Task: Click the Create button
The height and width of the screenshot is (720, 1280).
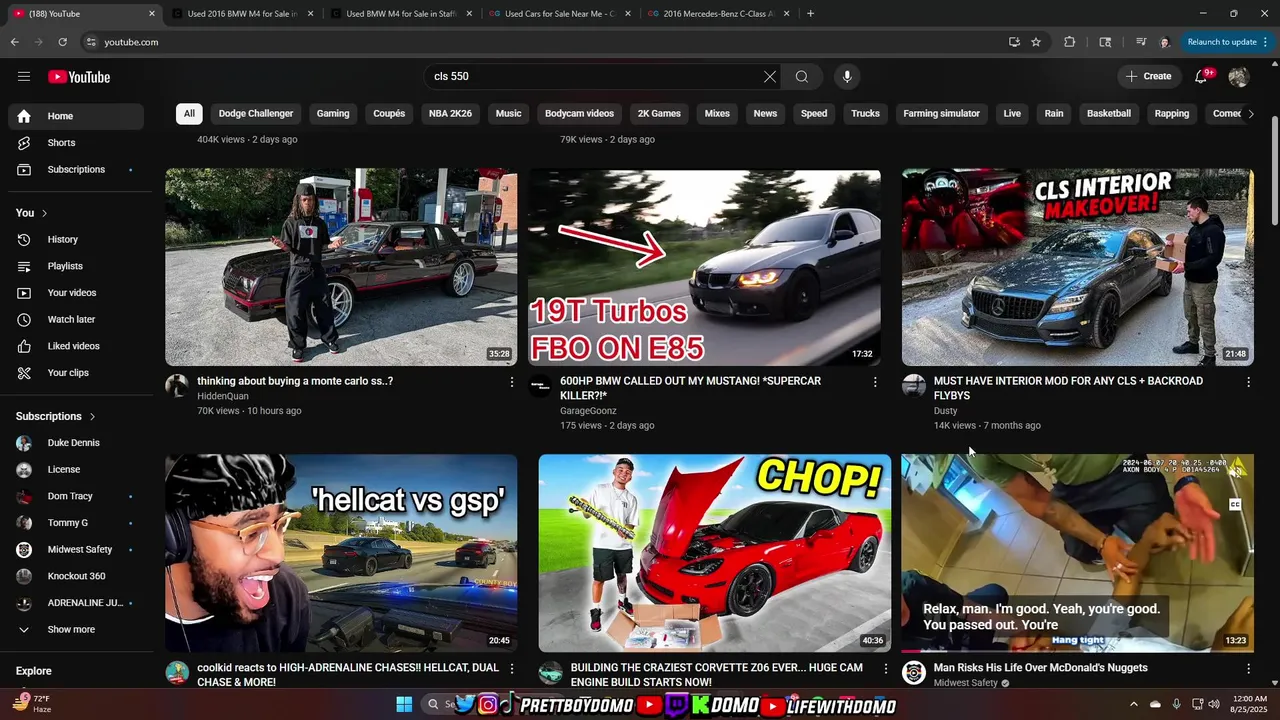Action: [x=1149, y=77]
